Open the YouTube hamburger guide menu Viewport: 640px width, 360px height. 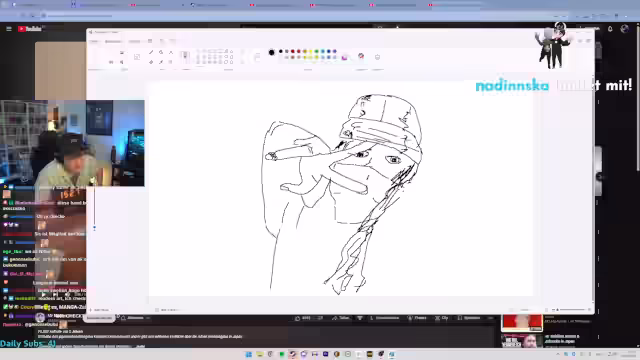[9, 29]
